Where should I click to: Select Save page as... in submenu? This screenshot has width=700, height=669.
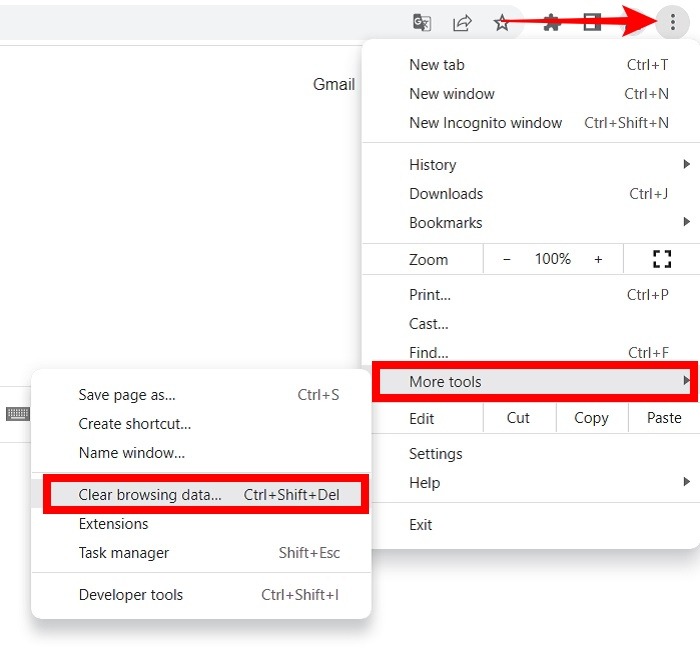coord(201,395)
